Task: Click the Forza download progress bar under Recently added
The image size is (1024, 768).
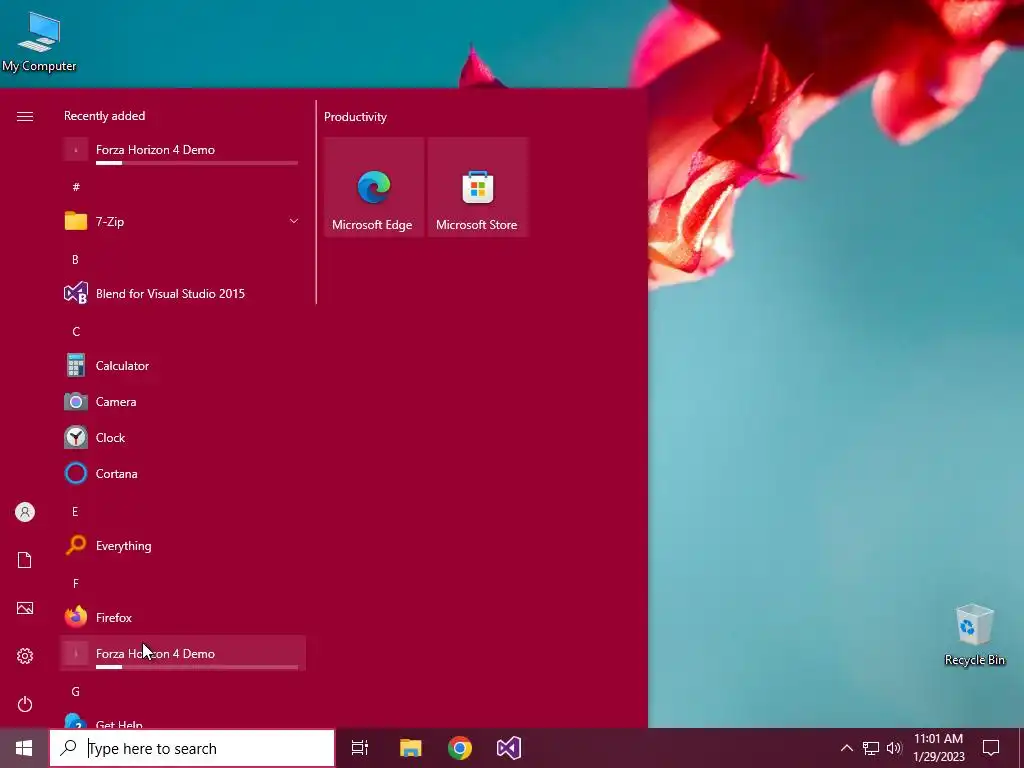Action: tap(197, 163)
